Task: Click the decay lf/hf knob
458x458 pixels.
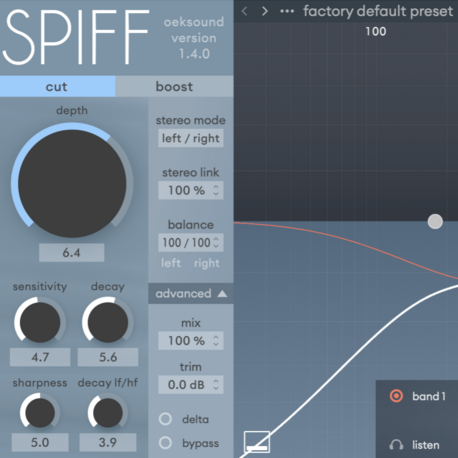Action: point(108,412)
